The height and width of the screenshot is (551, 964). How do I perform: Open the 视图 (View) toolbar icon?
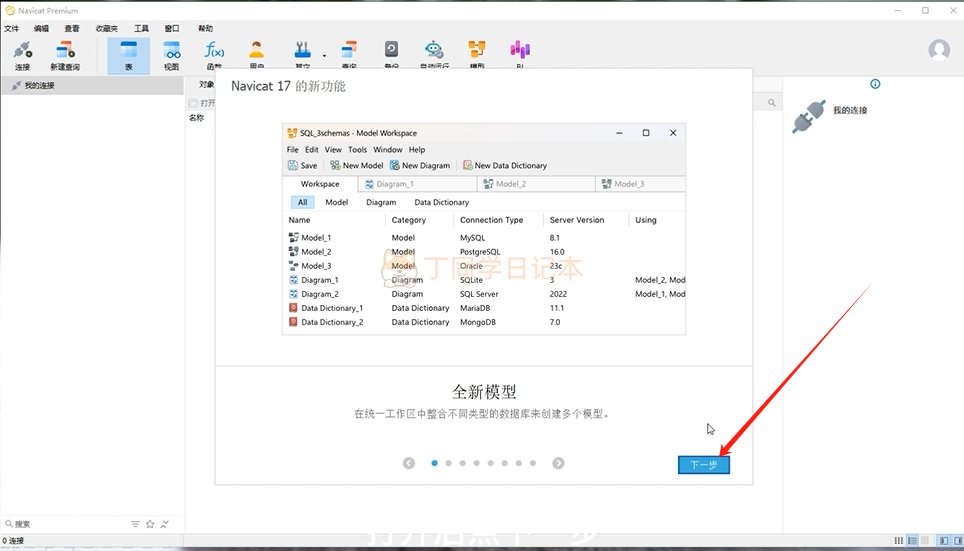171,54
